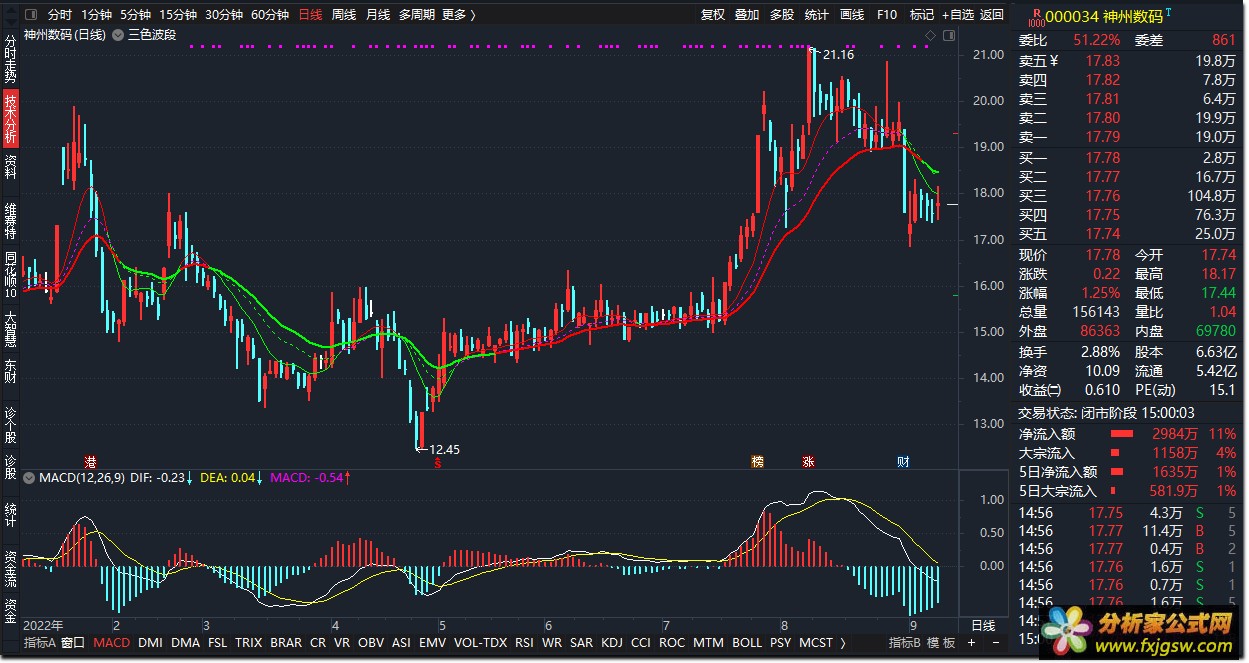The image size is (1249, 663).
Task: Open 东财 in the left sidebar
Action: coord(10,371)
